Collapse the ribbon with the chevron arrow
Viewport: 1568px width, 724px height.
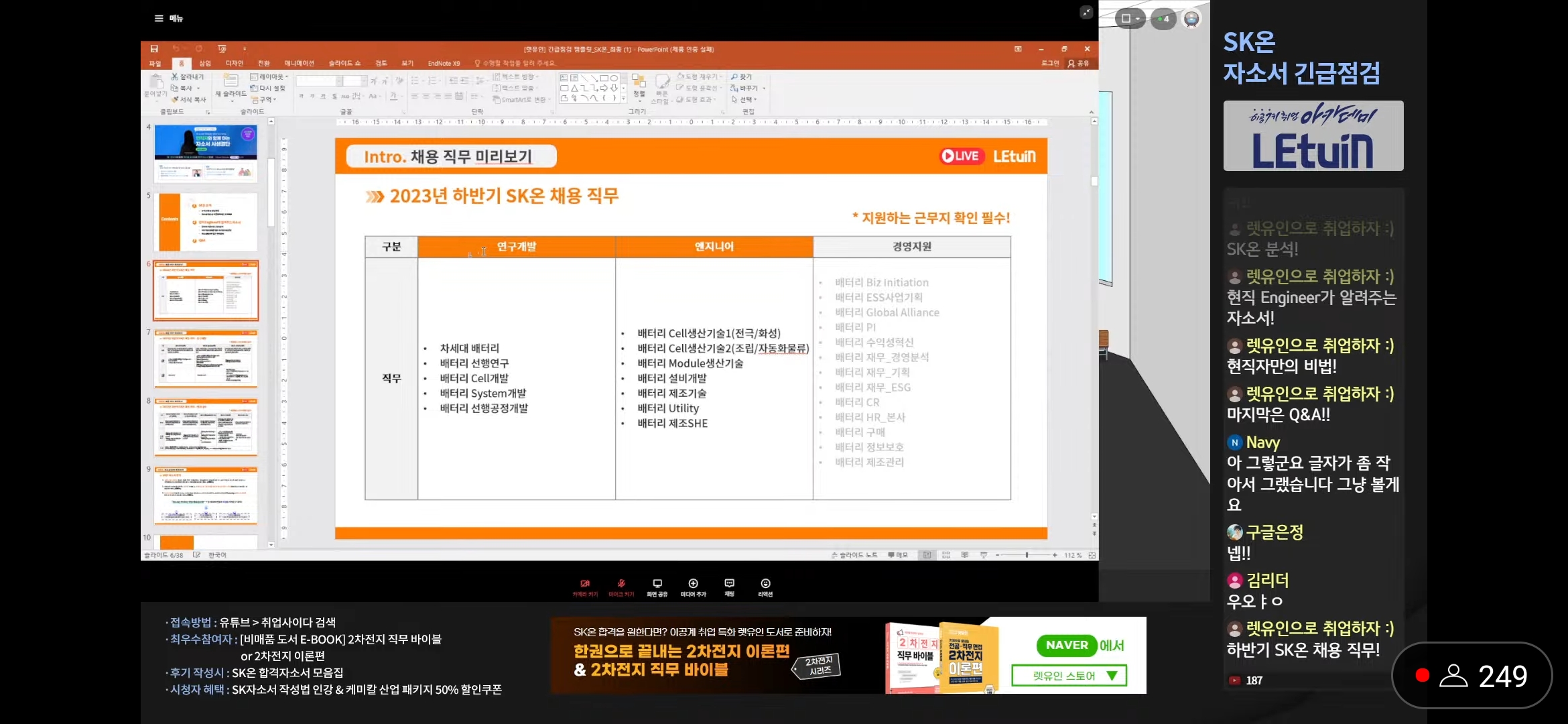click(x=1091, y=112)
